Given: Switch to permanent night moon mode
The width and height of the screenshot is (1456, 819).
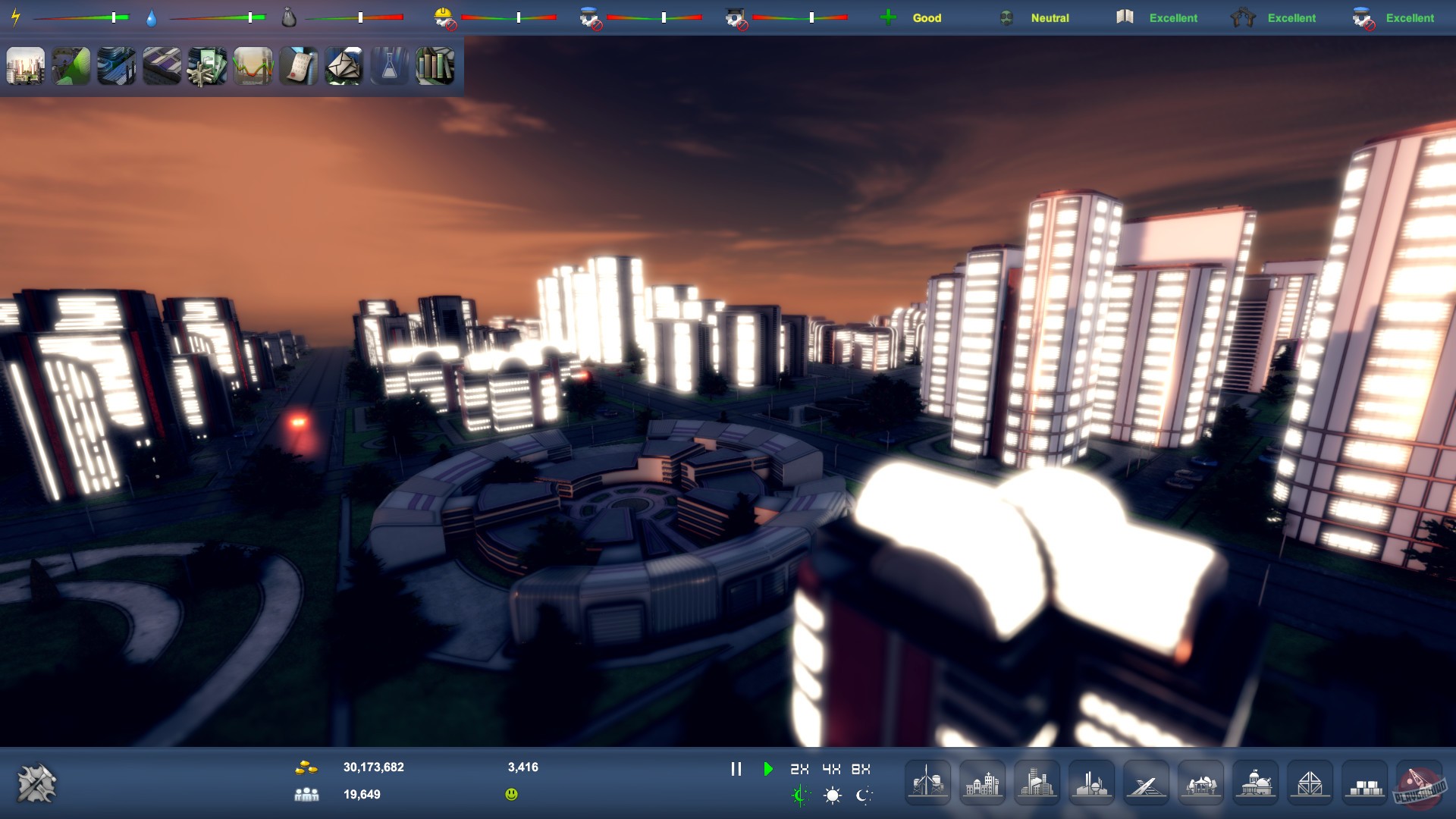Looking at the screenshot, I should click(x=864, y=795).
